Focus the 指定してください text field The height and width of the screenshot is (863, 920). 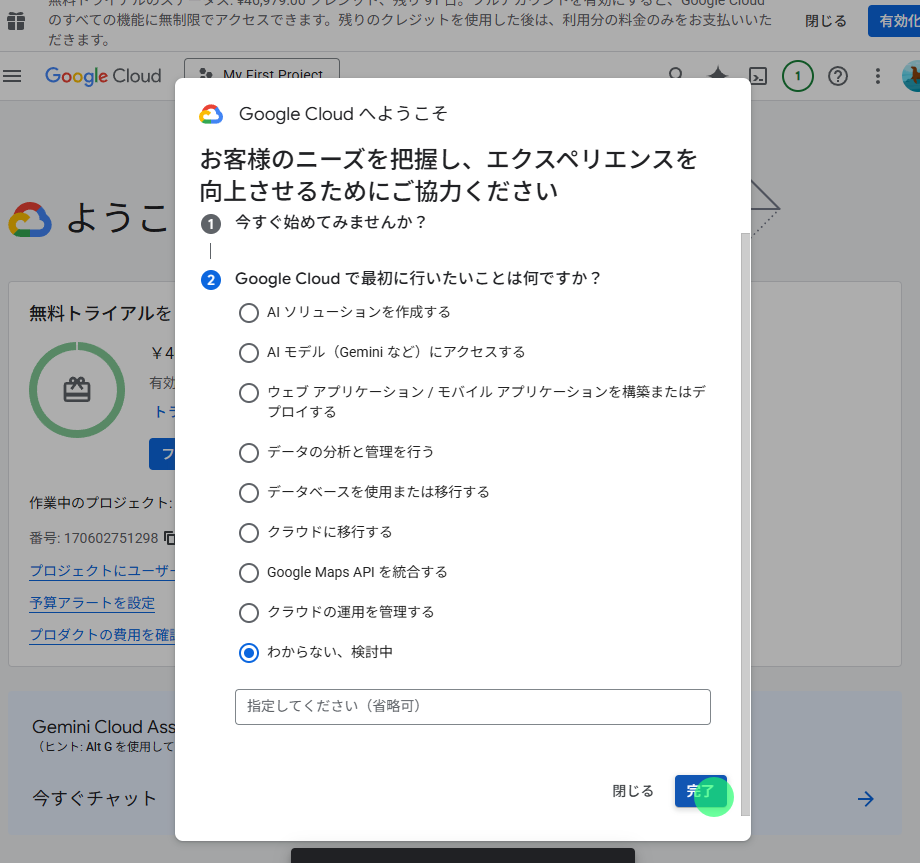472,706
